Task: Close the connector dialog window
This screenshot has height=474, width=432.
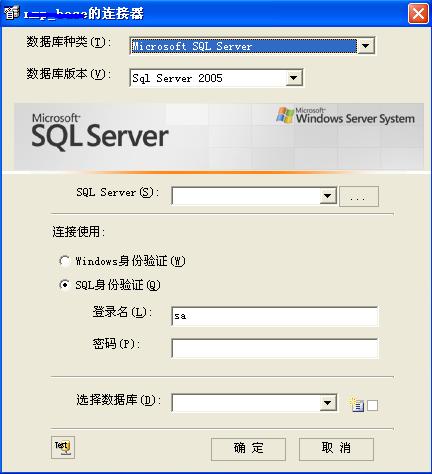Action: (418, 14)
